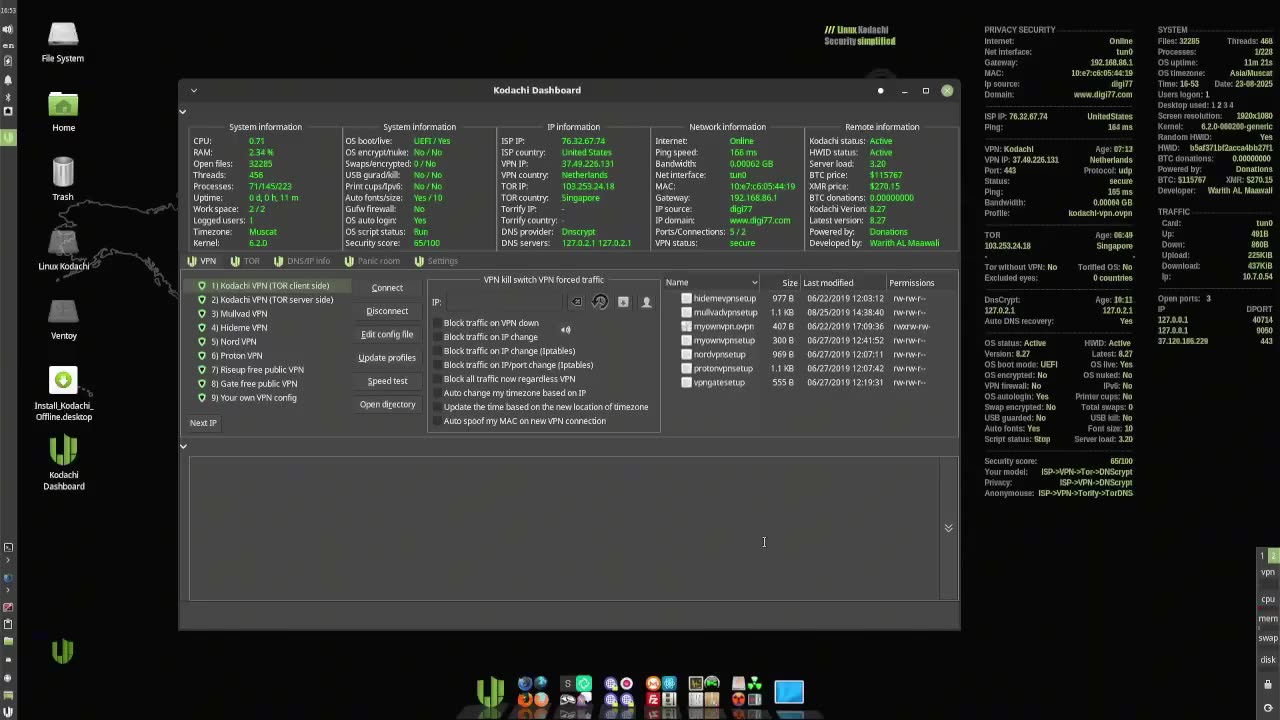Click inside the IP input field
Screen dimensions: 1280x720
pyautogui.click(x=505, y=302)
